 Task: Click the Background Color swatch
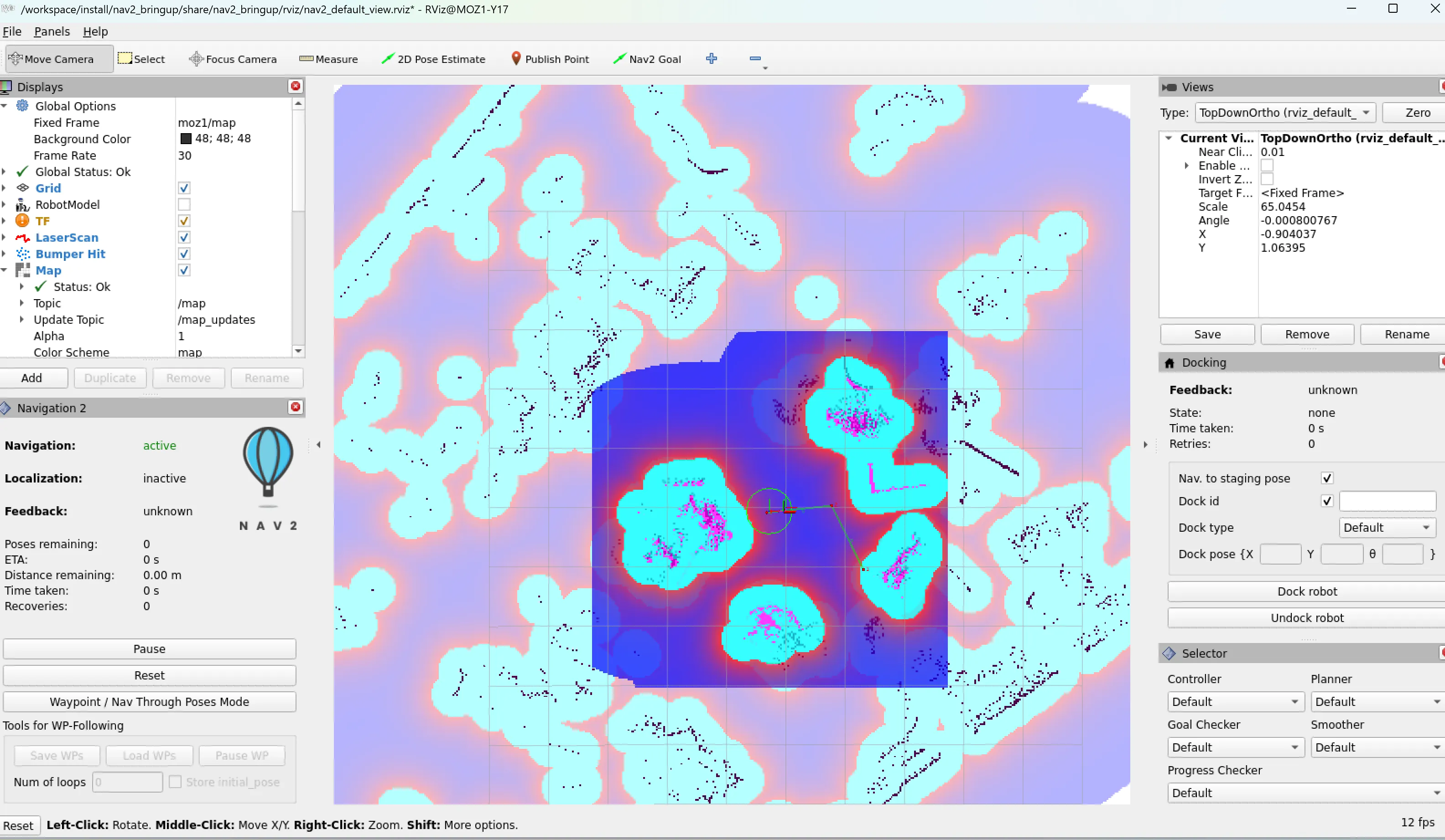(186, 139)
